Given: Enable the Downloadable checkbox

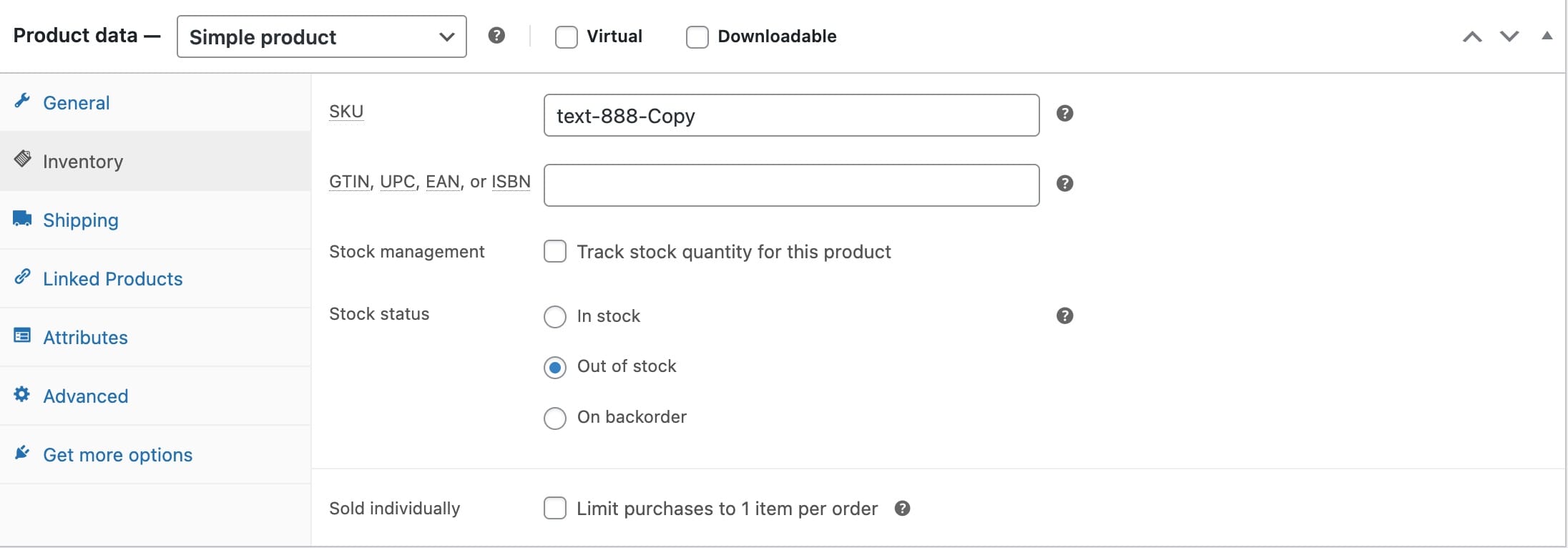Looking at the screenshot, I should 697,36.
